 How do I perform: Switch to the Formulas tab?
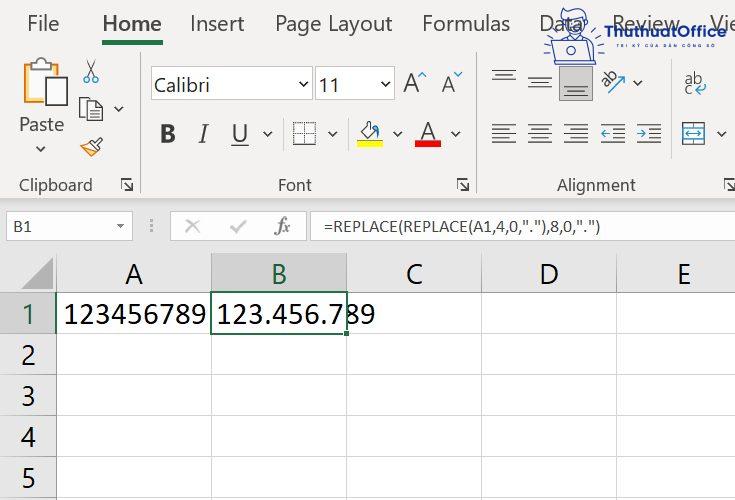(466, 23)
